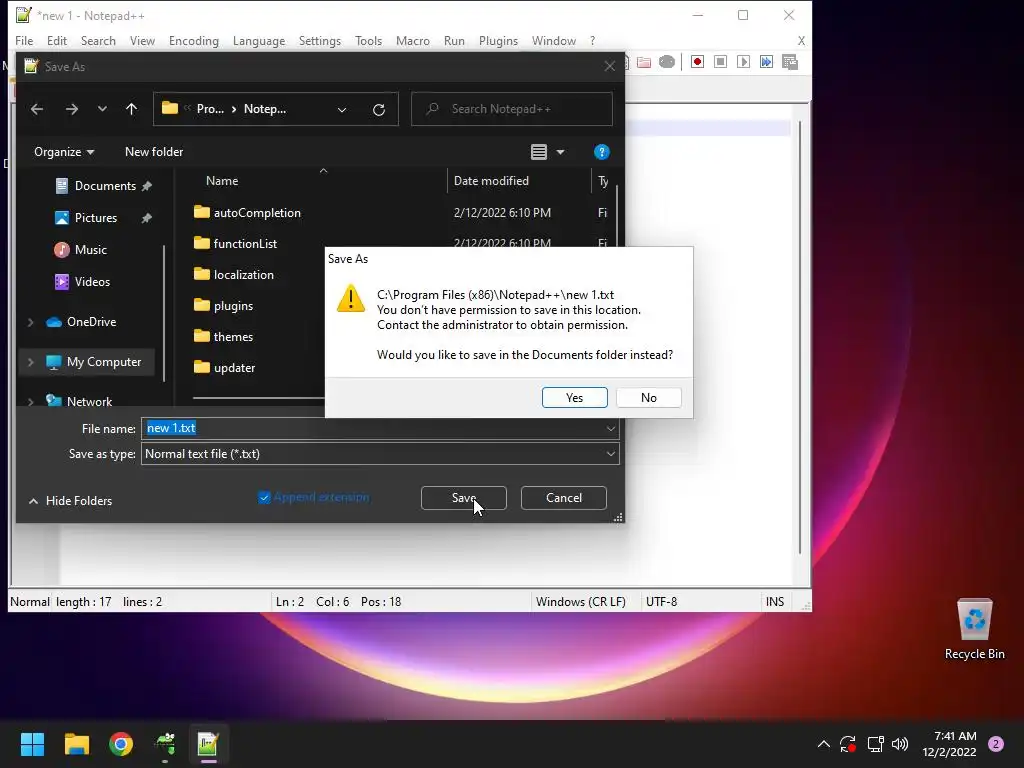Screen dimensions: 1024x768
Task: Click No in the permission warning
Action: pos(648,398)
